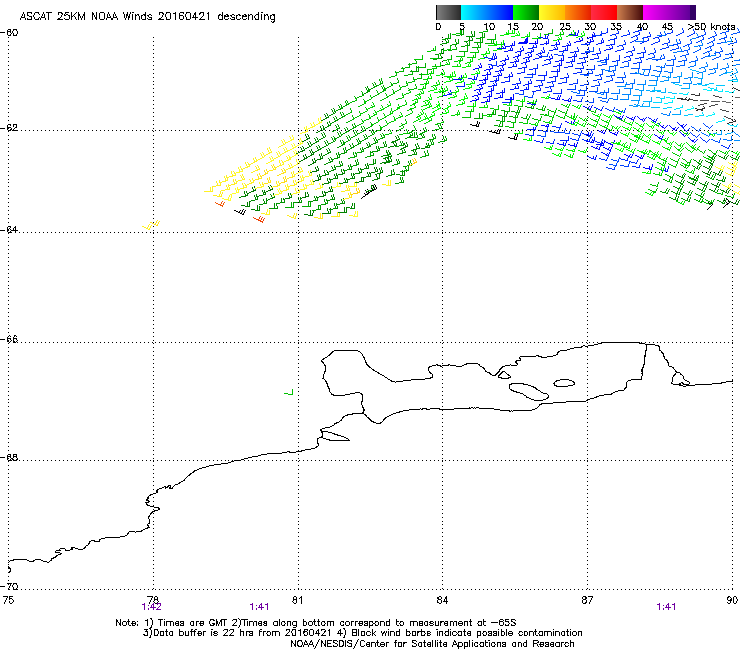Click the purple time label '1:42'

pos(151,607)
